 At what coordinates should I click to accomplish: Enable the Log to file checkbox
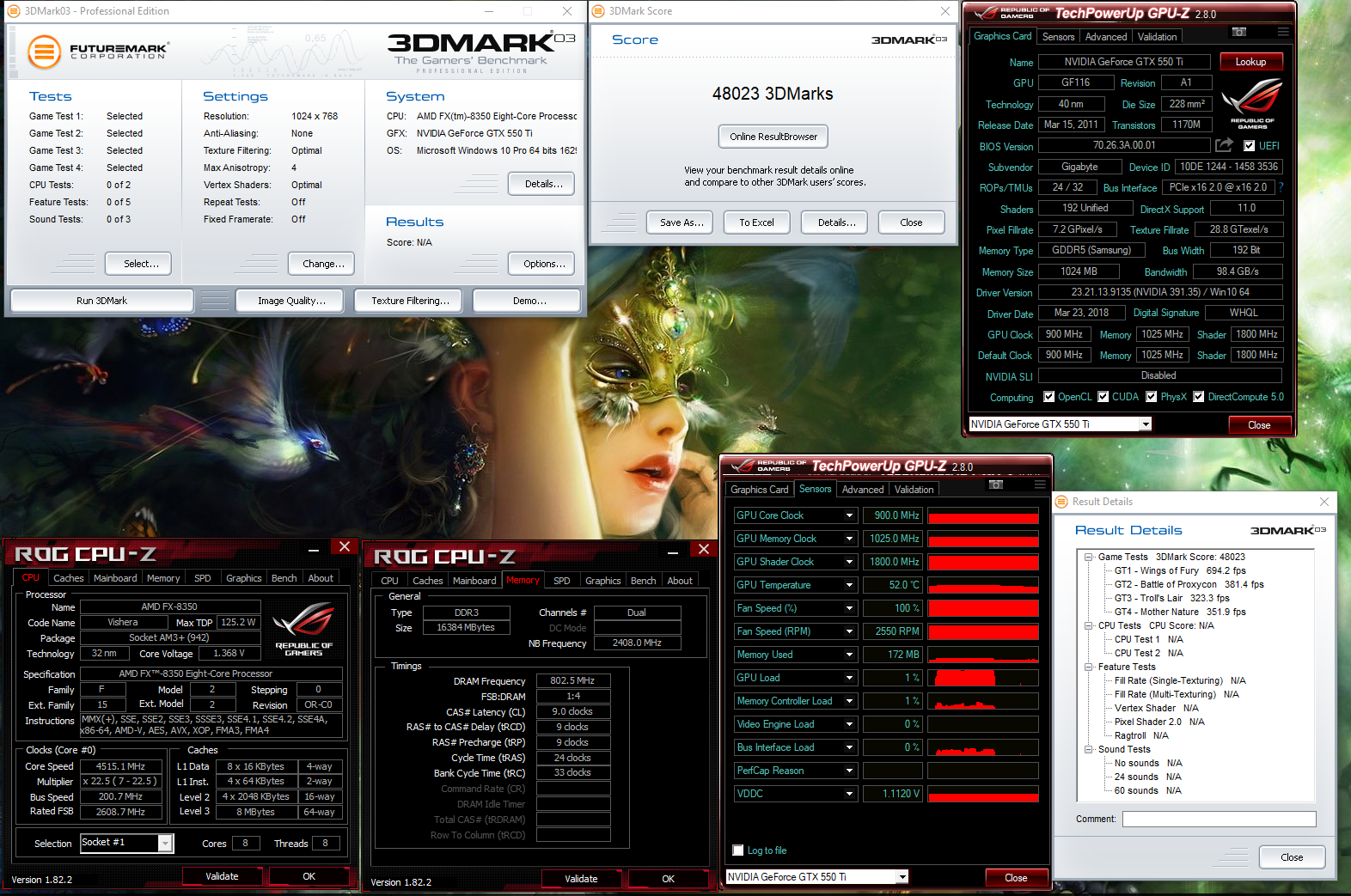pos(737,850)
